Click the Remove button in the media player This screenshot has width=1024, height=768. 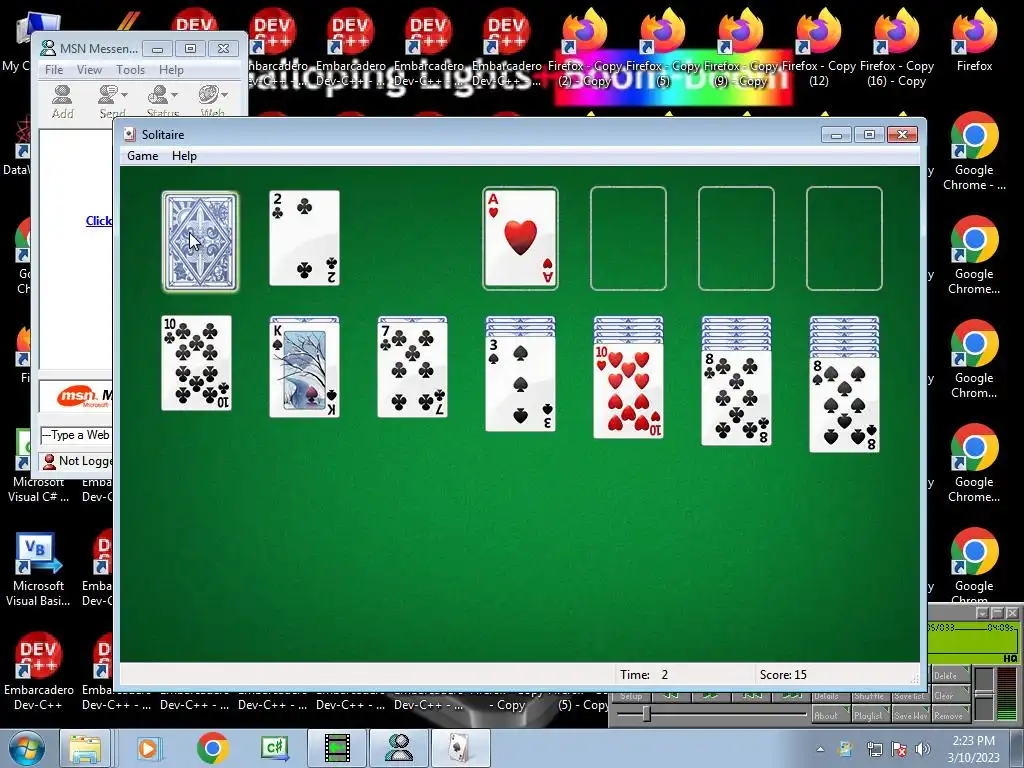coord(948,716)
